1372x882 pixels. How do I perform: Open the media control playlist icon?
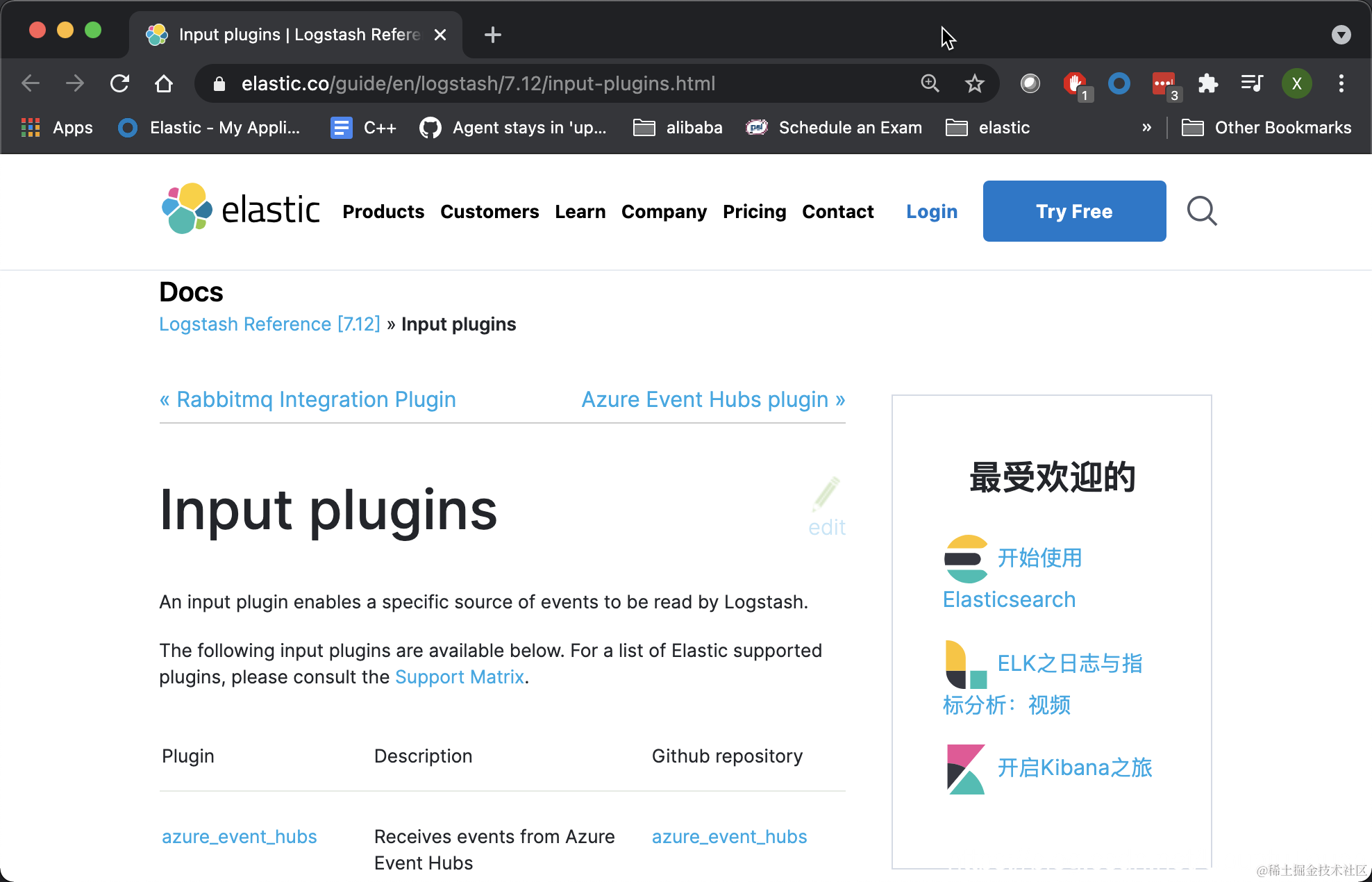1252,83
